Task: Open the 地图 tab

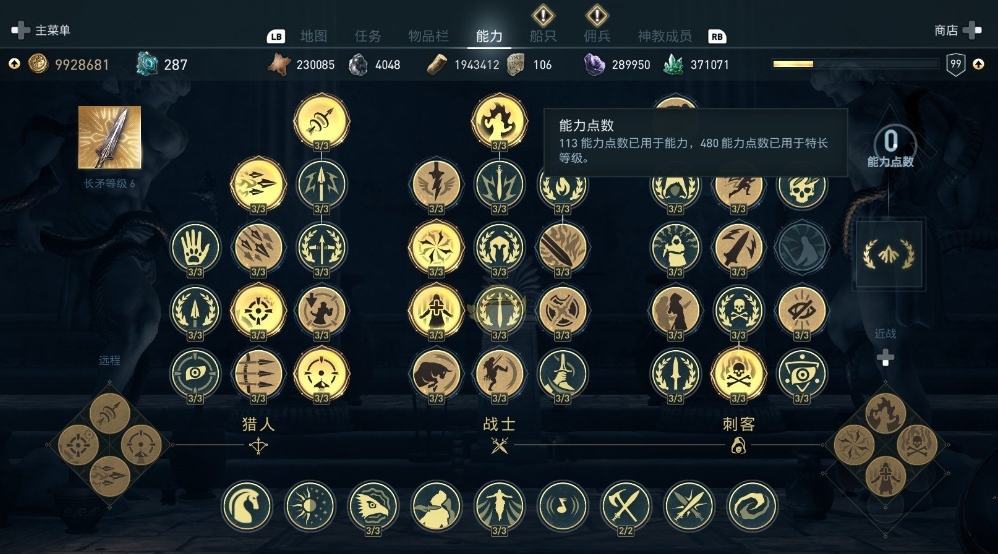Action: pos(314,36)
